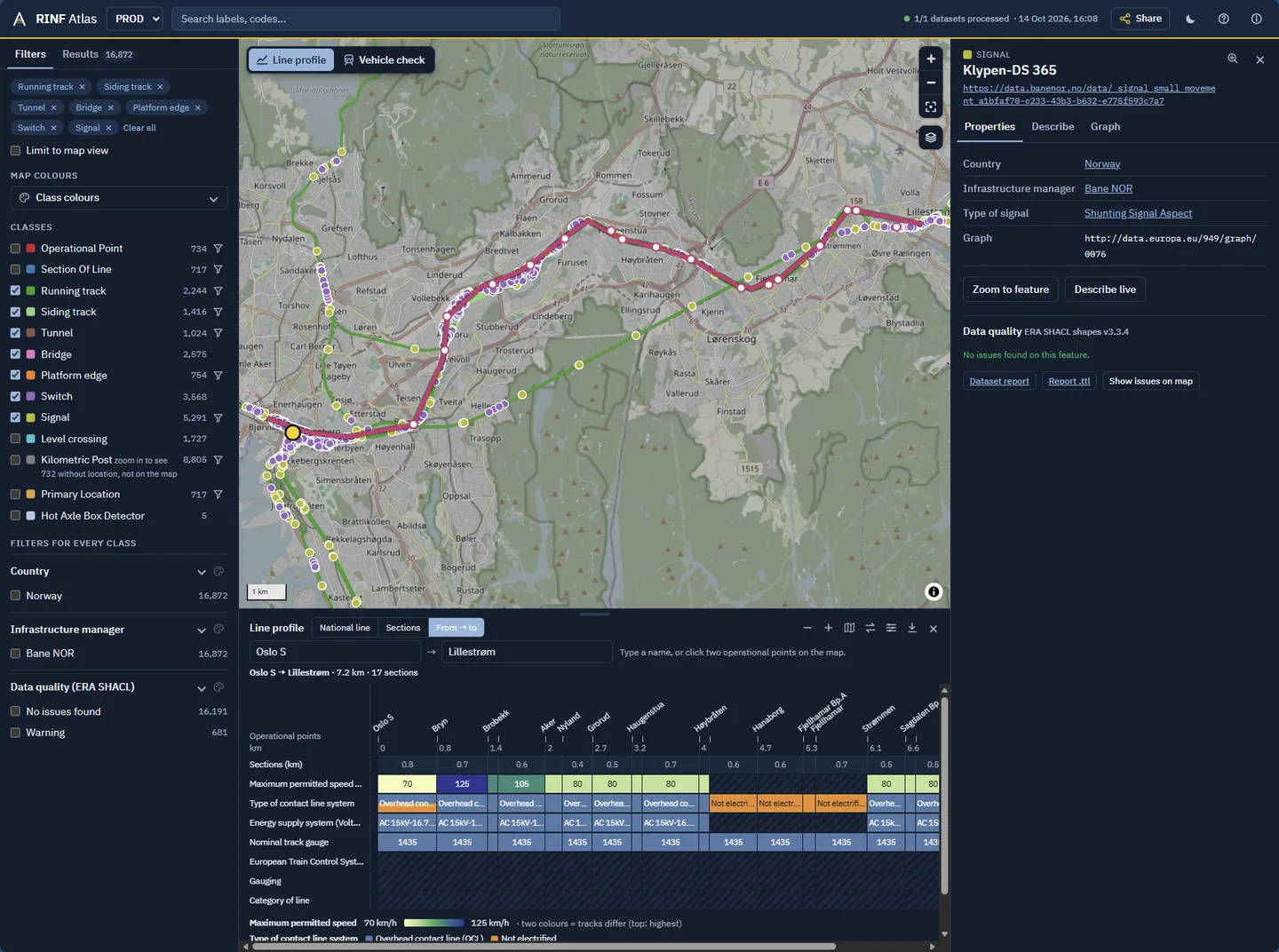
Task: Open the PROD environment dropdown
Action: 134,19
